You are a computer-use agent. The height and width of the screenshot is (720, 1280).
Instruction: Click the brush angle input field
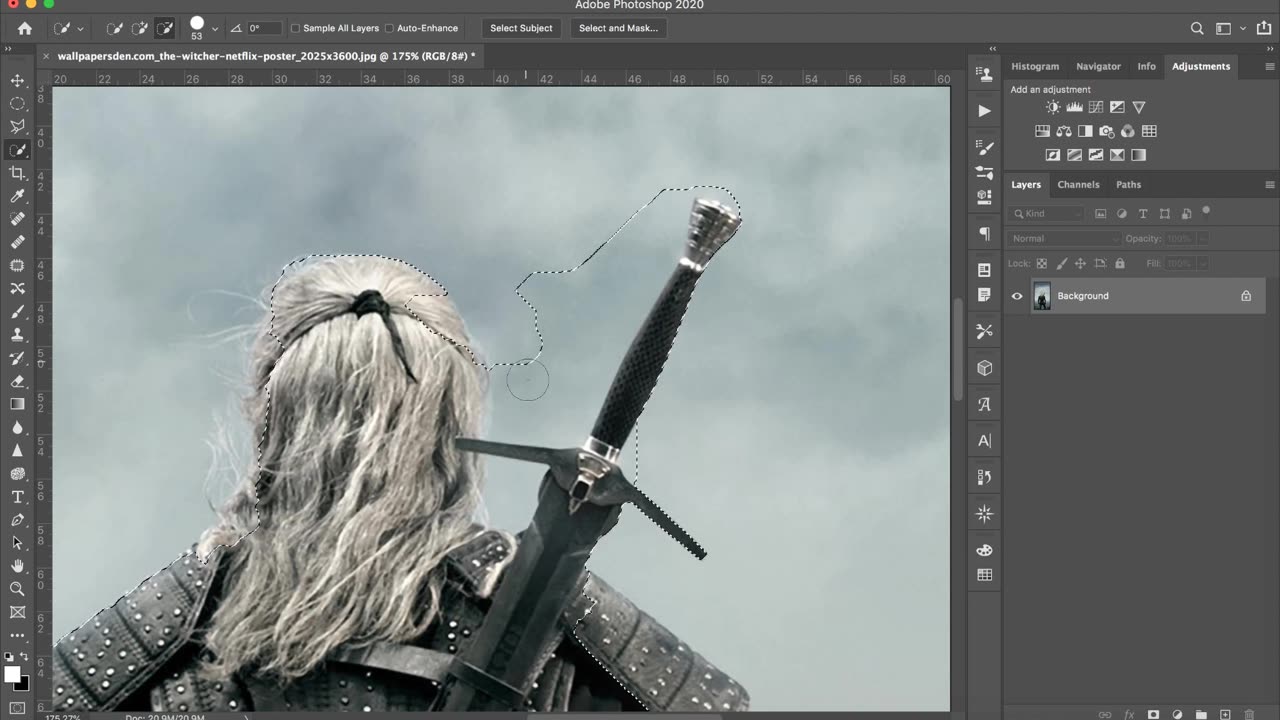coord(264,28)
